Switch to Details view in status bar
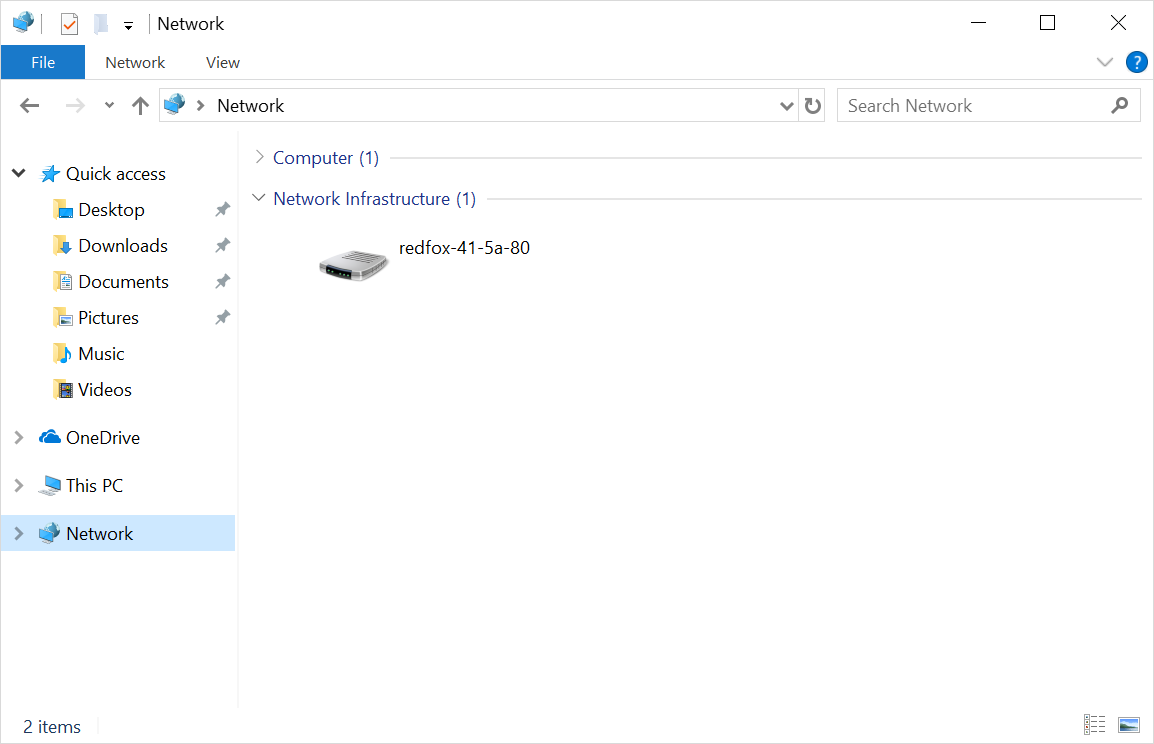1154x744 pixels. pos(1094,725)
